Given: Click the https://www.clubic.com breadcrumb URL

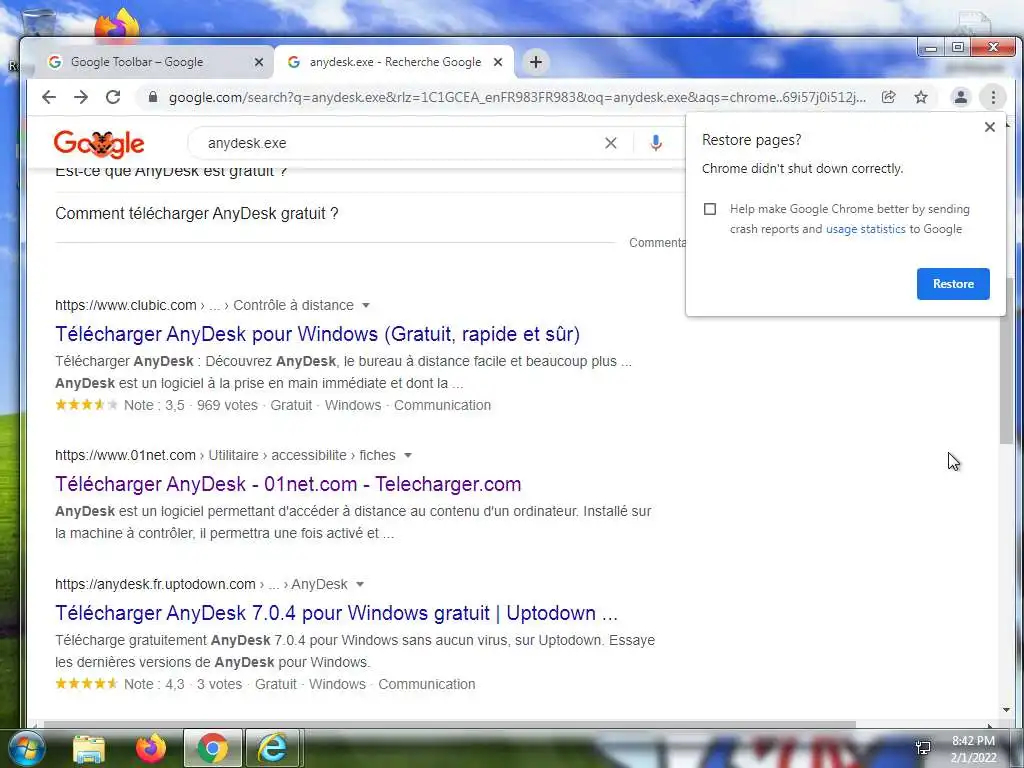Looking at the screenshot, I should (x=125, y=306).
